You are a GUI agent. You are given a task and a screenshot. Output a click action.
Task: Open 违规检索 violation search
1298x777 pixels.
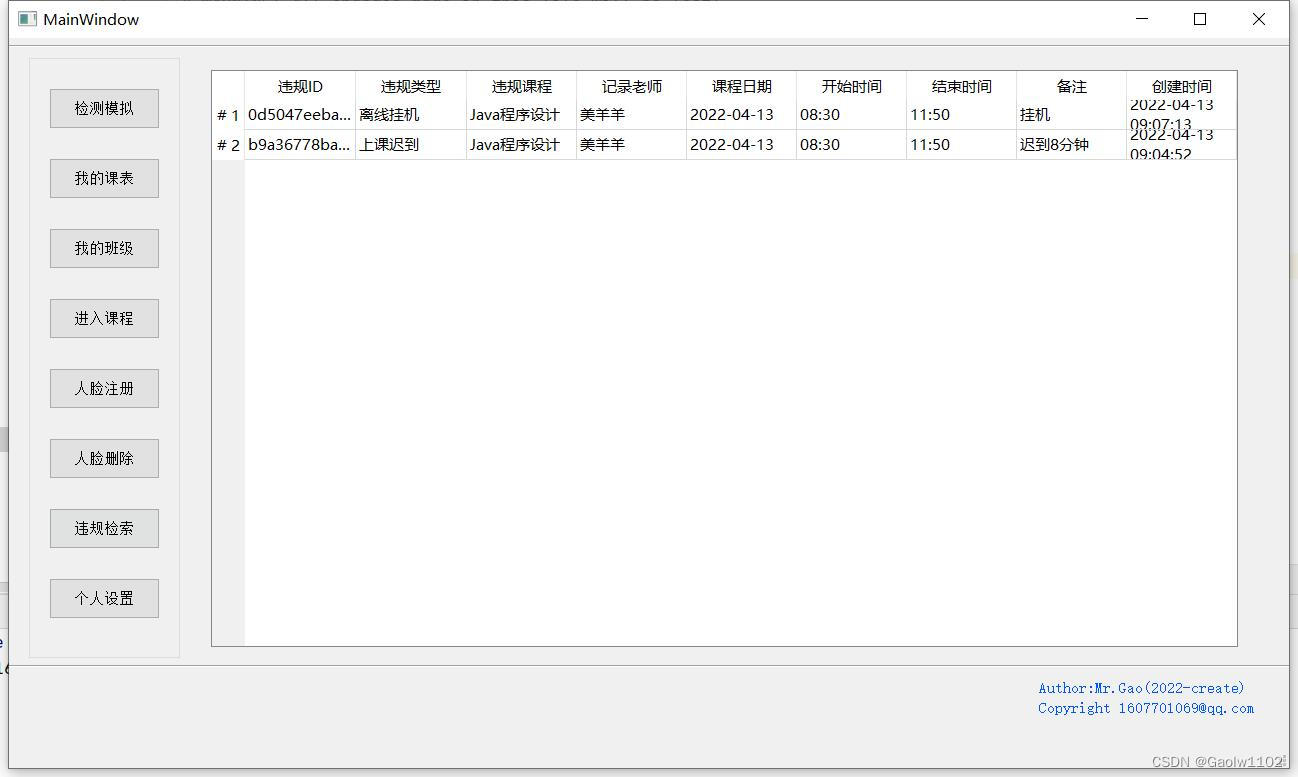point(104,528)
